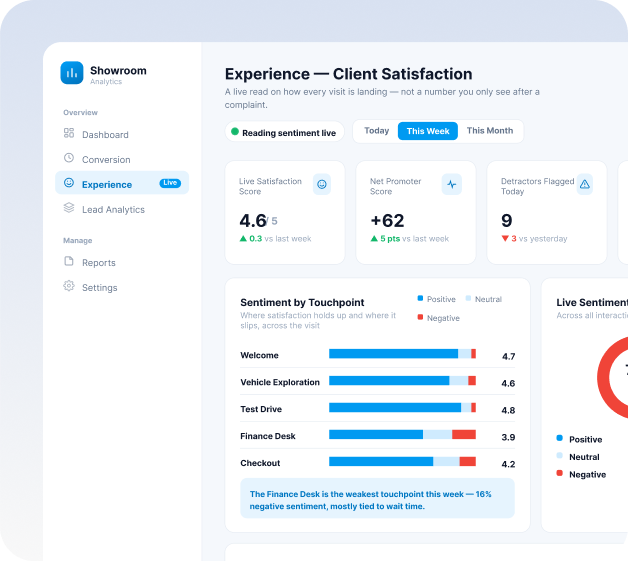Screen dimensions: 628x561
Task: Click the Settings gear icon
Action: pos(69,286)
